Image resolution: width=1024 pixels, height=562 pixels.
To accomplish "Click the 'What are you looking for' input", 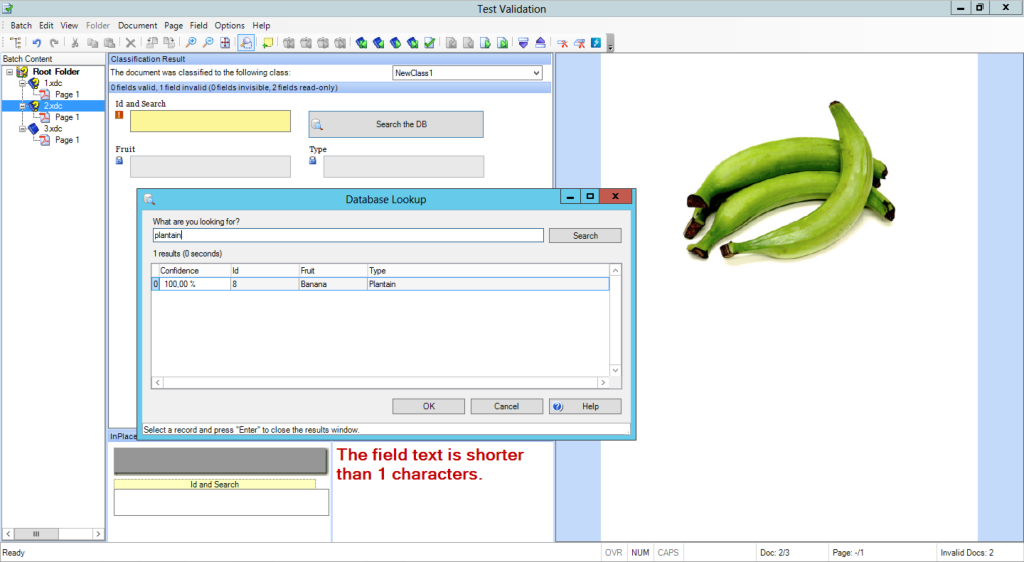I will coord(347,236).
